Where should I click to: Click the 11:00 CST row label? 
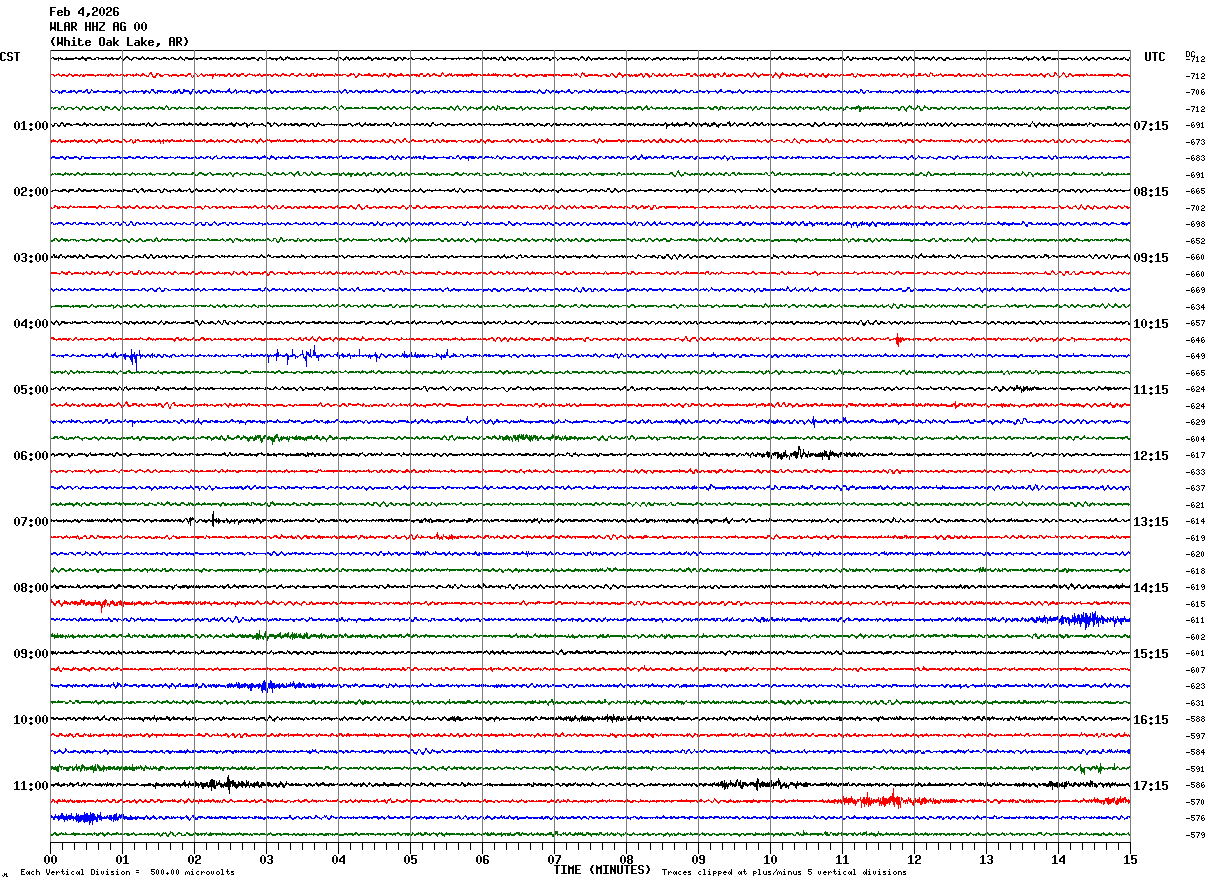[30, 786]
